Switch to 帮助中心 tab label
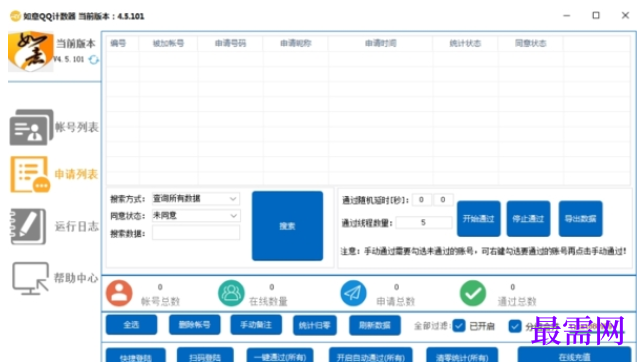 click(76, 278)
